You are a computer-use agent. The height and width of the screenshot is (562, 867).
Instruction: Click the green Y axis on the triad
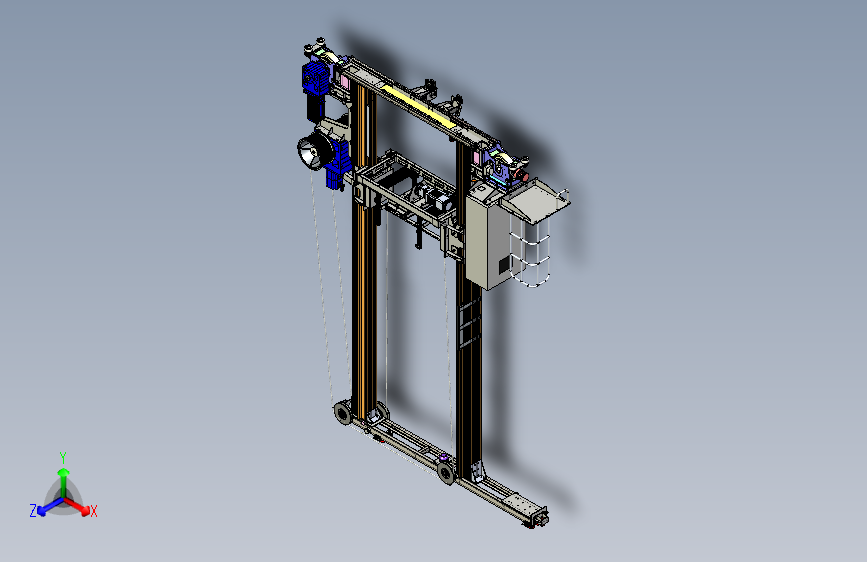click(x=64, y=483)
